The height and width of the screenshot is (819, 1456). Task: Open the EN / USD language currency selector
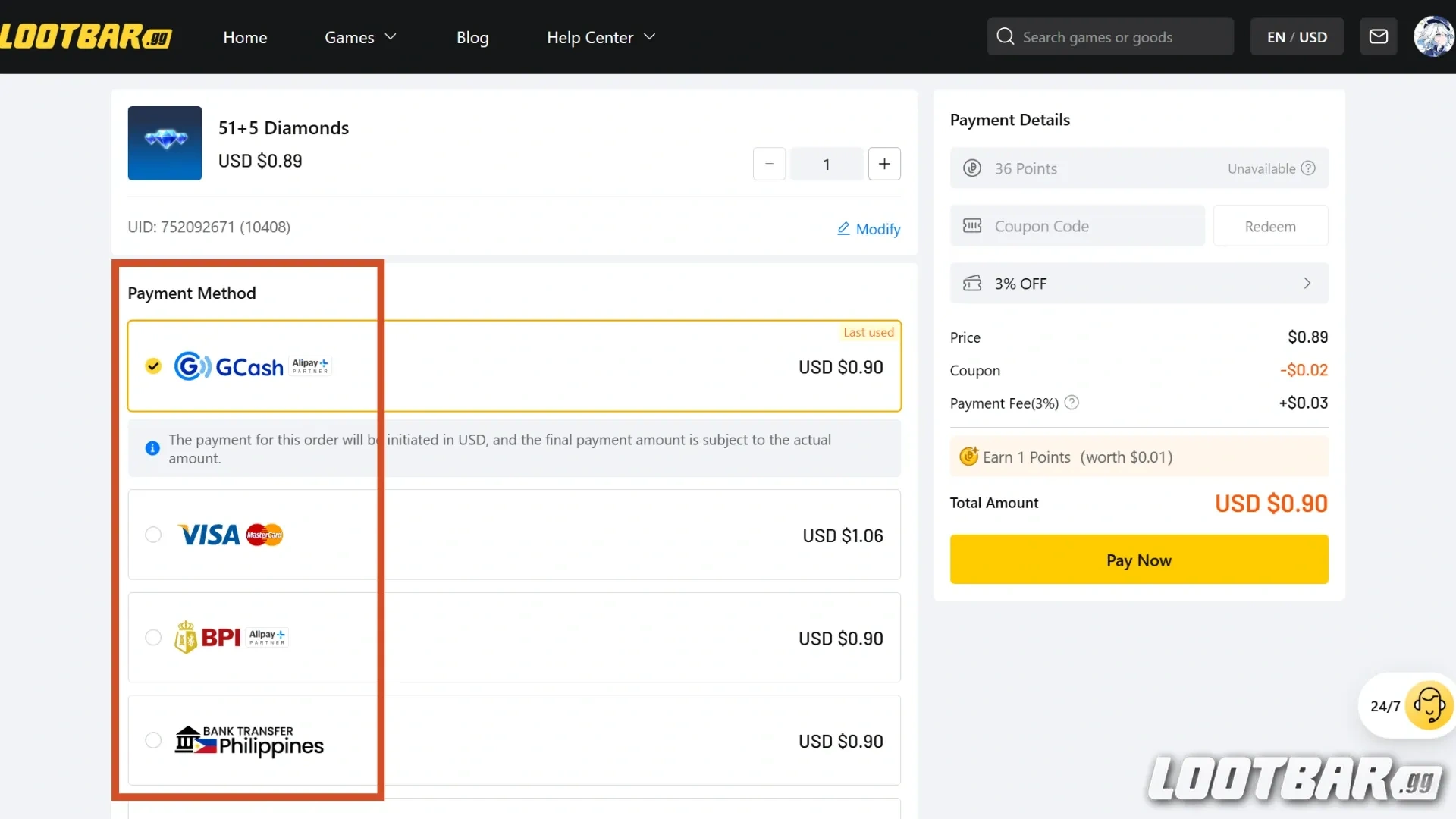pos(1297,36)
